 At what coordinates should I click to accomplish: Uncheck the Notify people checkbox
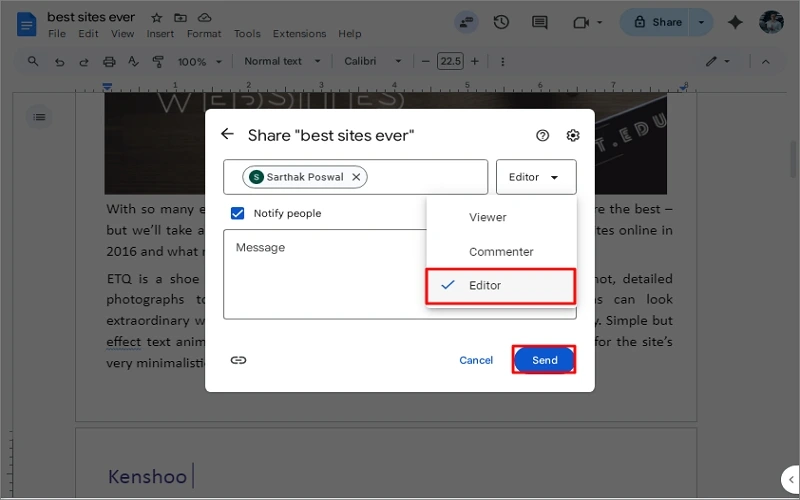point(237,213)
